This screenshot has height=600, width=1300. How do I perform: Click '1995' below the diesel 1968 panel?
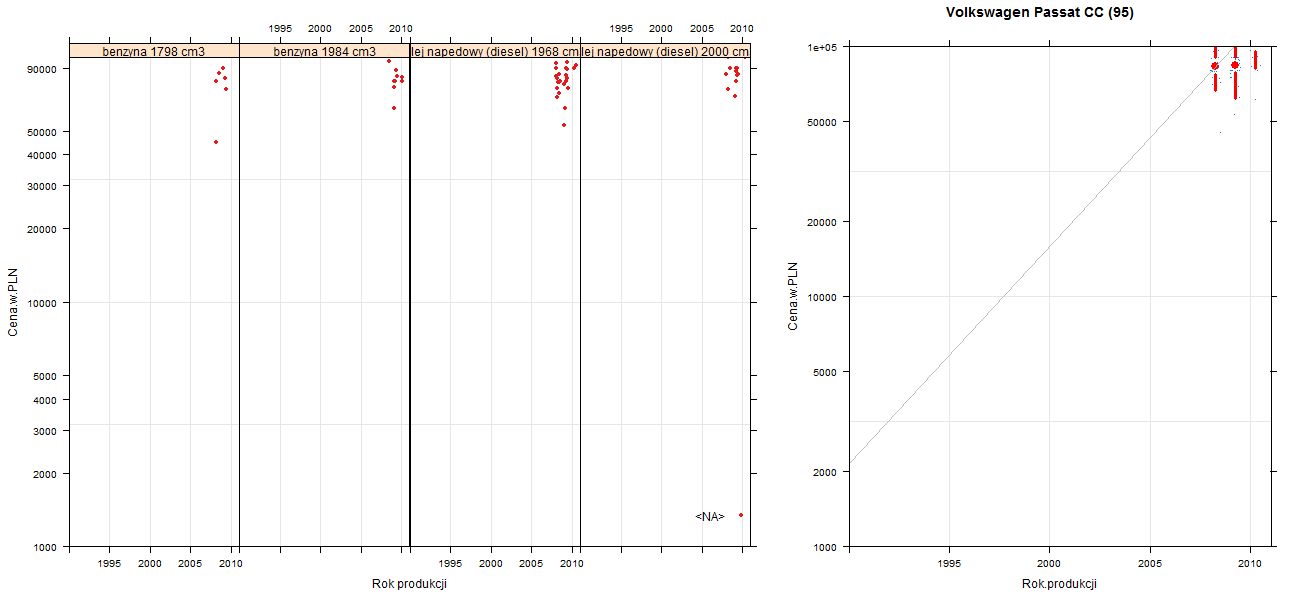coord(451,564)
